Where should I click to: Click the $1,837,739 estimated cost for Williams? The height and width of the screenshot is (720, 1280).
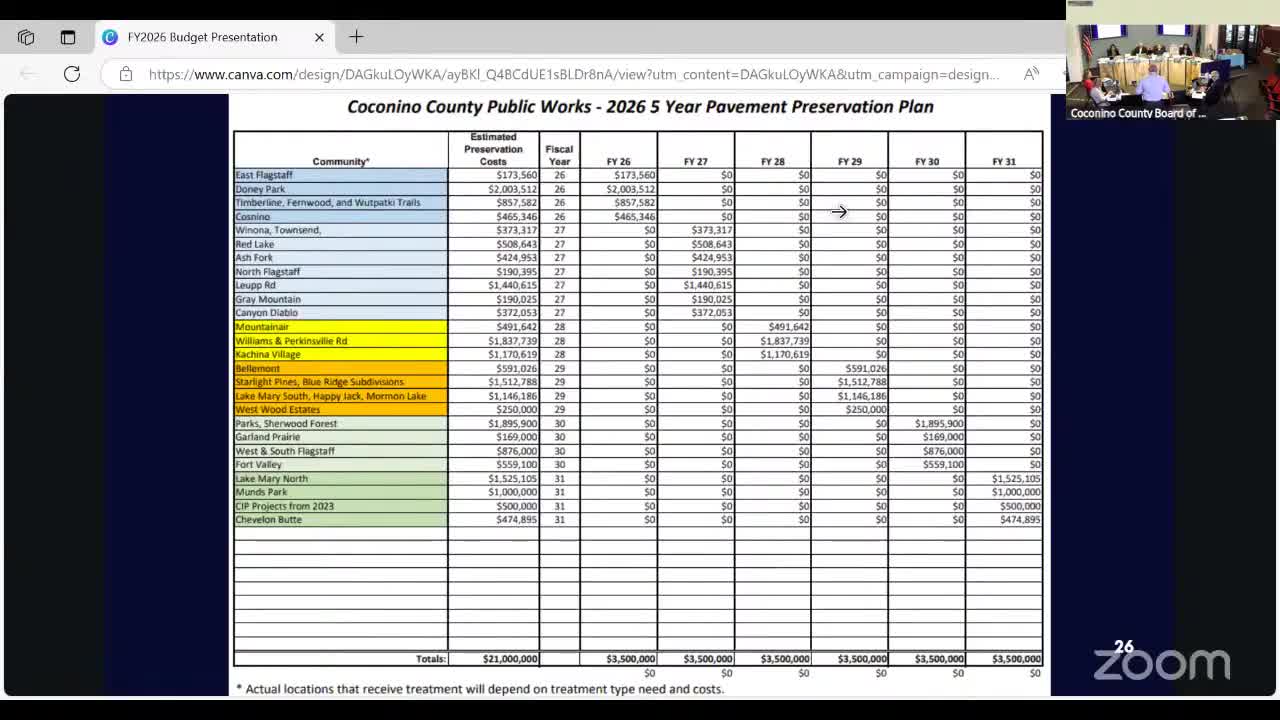pos(513,341)
